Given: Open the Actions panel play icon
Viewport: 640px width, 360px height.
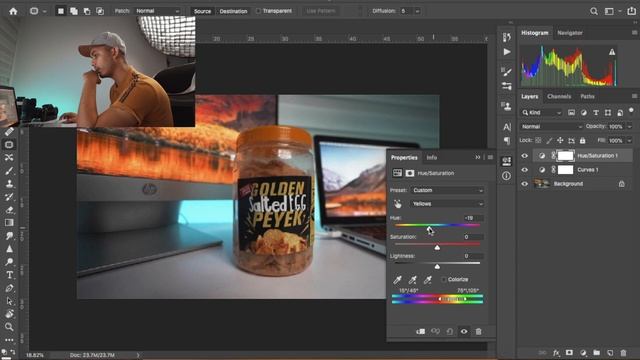Looking at the screenshot, I should pyautogui.click(x=507, y=52).
